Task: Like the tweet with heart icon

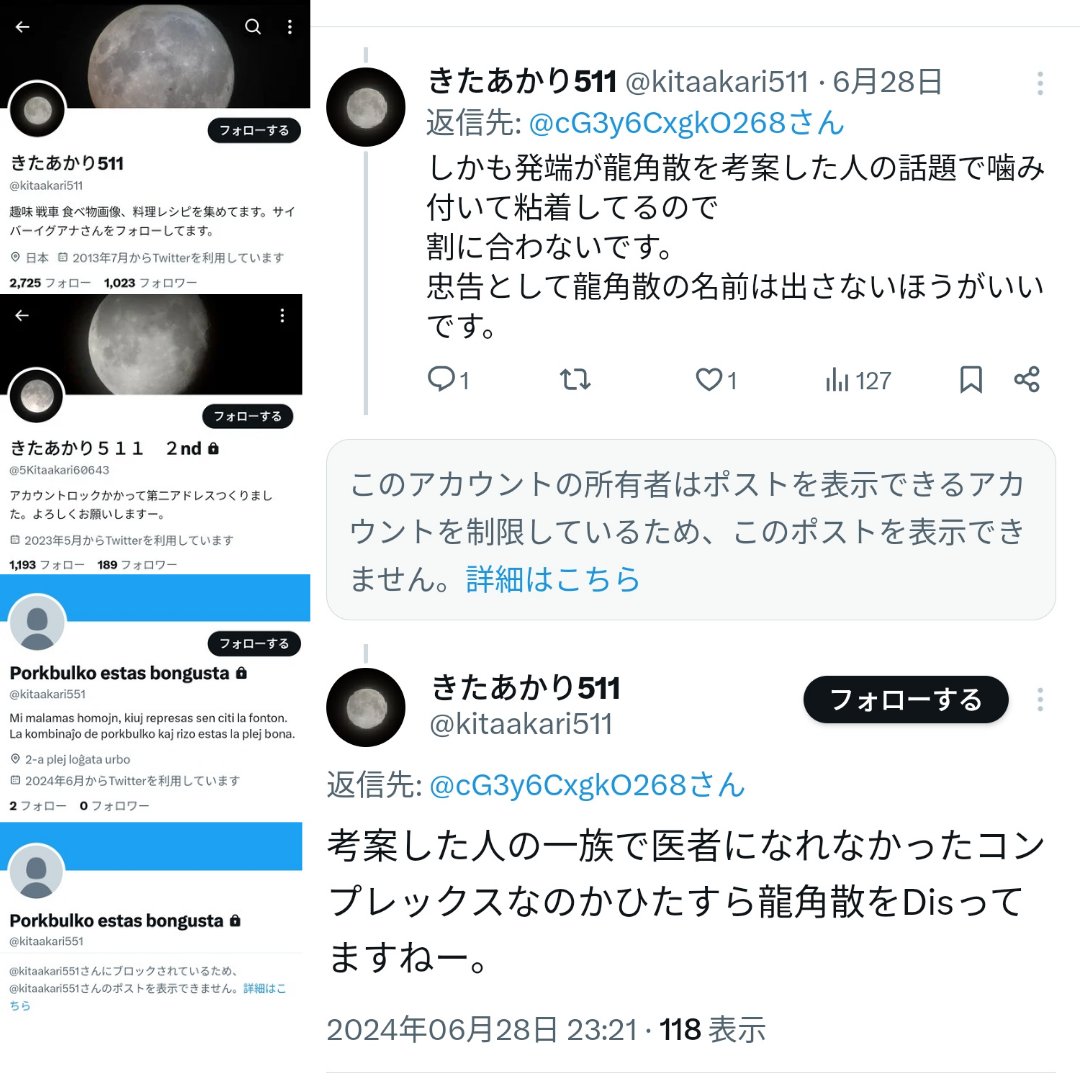Action: point(708,379)
